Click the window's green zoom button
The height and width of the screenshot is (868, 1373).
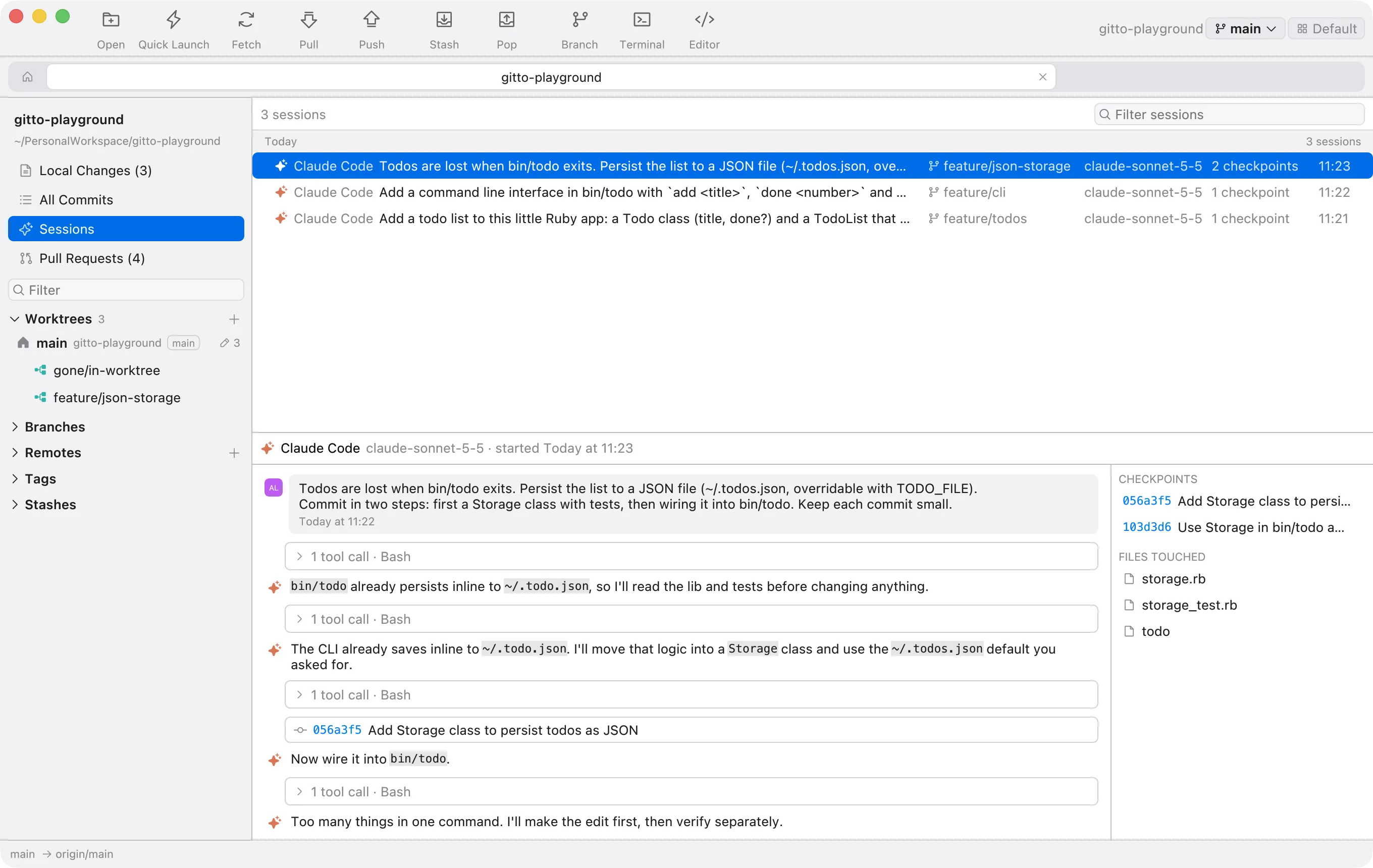[x=63, y=17]
